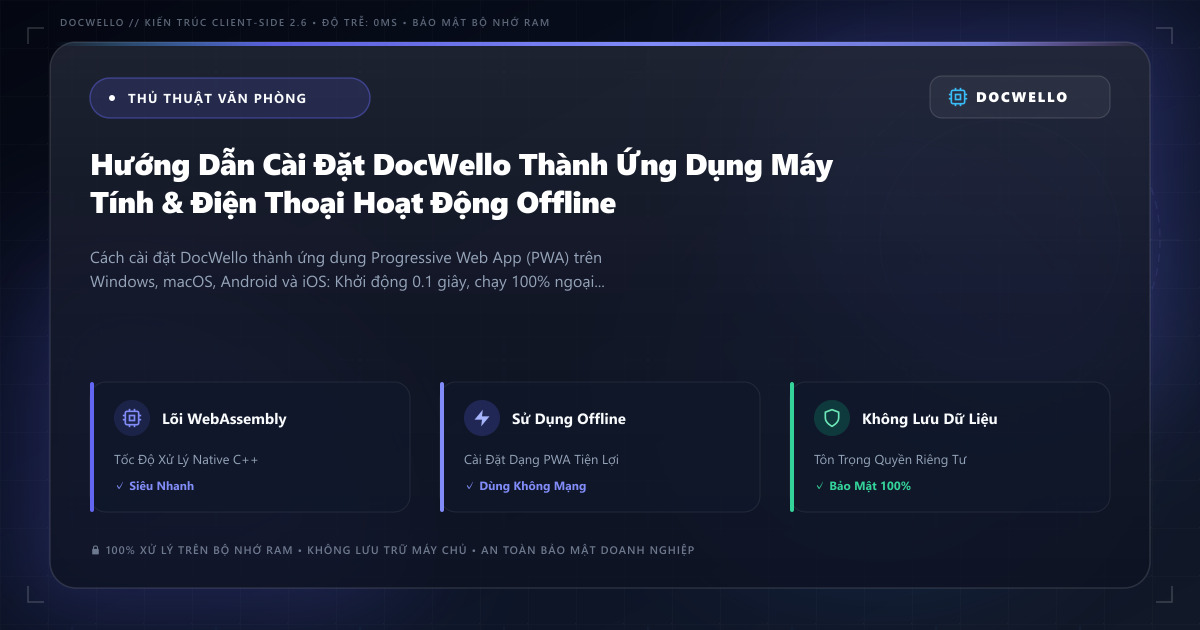1200x630 pixels.
Task: Click the text Tốc Độ Xử Lý Native C++
Action: pos(186,460)
